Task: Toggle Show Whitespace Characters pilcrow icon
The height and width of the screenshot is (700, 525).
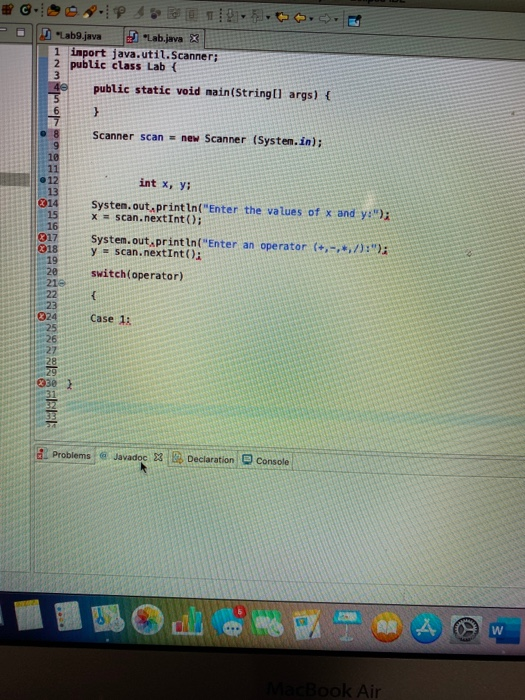Action: point(209,15)
